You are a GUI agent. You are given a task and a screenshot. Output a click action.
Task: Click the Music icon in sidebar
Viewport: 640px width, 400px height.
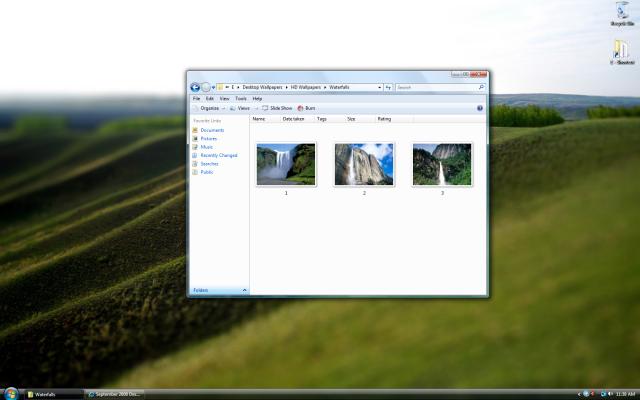(x=195, y=147)
